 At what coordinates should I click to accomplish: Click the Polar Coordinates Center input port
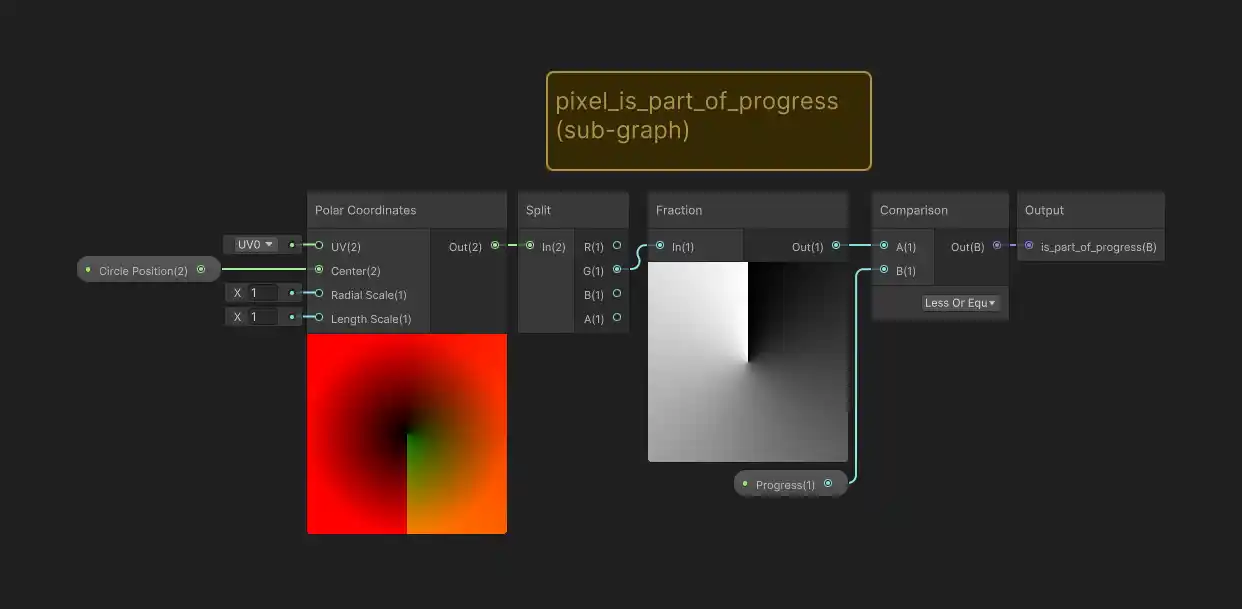(x=319, y=270)
